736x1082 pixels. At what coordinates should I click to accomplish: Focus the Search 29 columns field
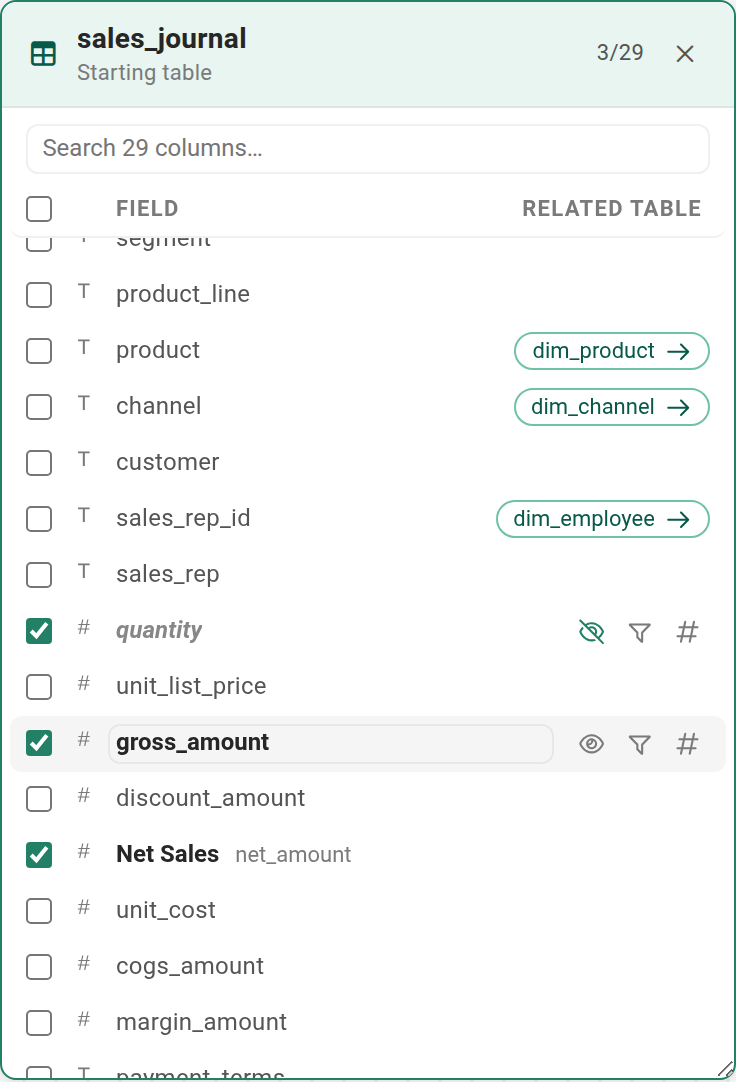[368, 148]
